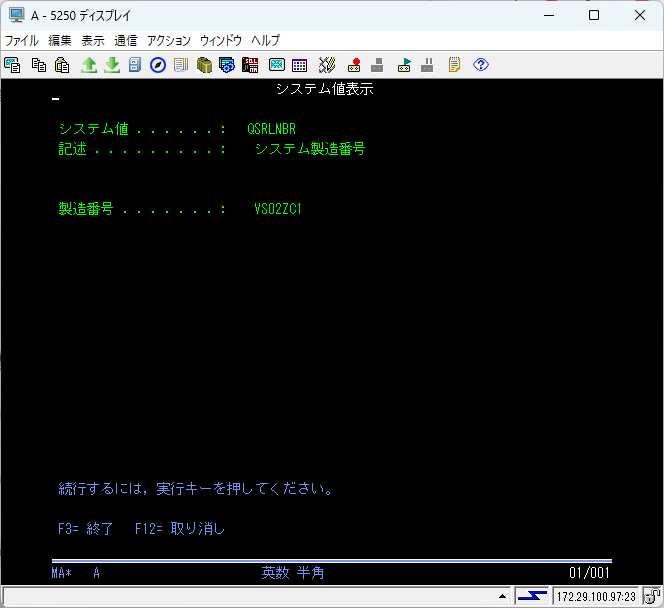Open the ウィンドウ menu
The height and width of the screenshot is (608, 664).
[x=221, y=41]
